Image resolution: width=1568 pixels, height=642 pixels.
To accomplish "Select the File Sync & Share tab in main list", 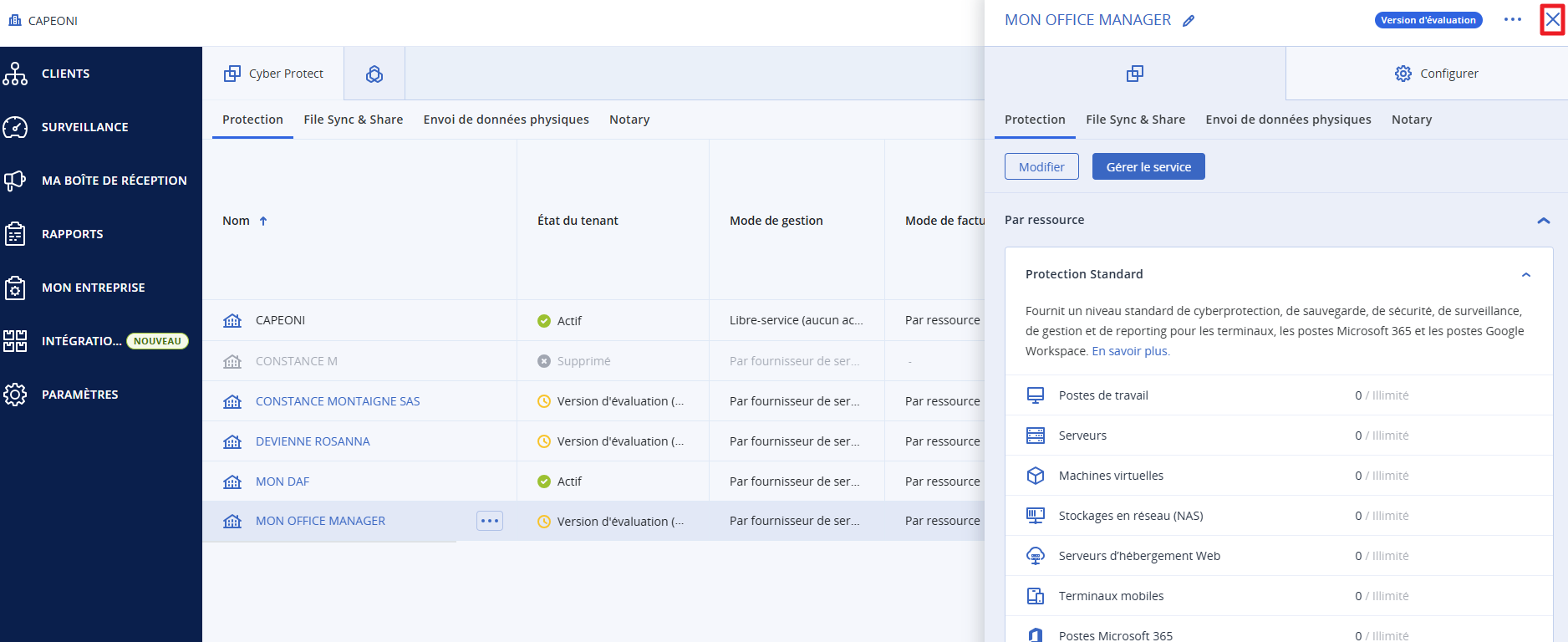I will 354,120.
